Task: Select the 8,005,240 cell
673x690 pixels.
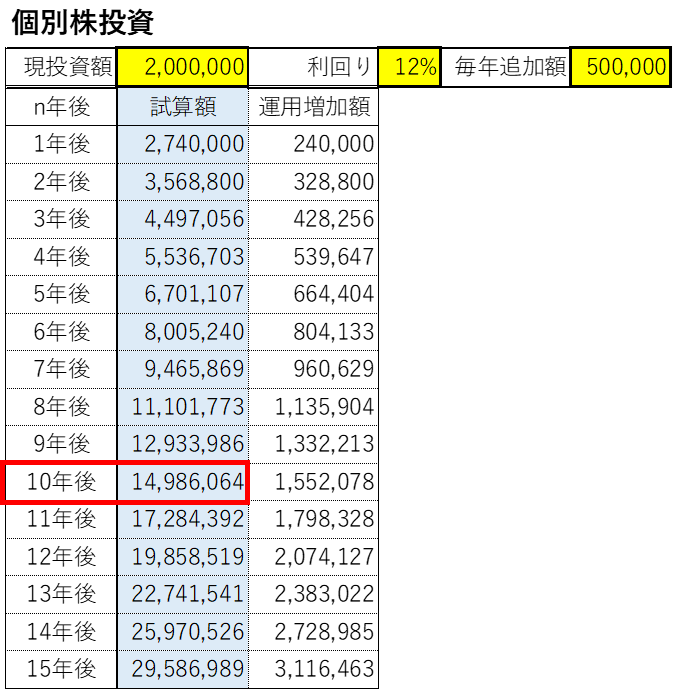Action: 183,332
